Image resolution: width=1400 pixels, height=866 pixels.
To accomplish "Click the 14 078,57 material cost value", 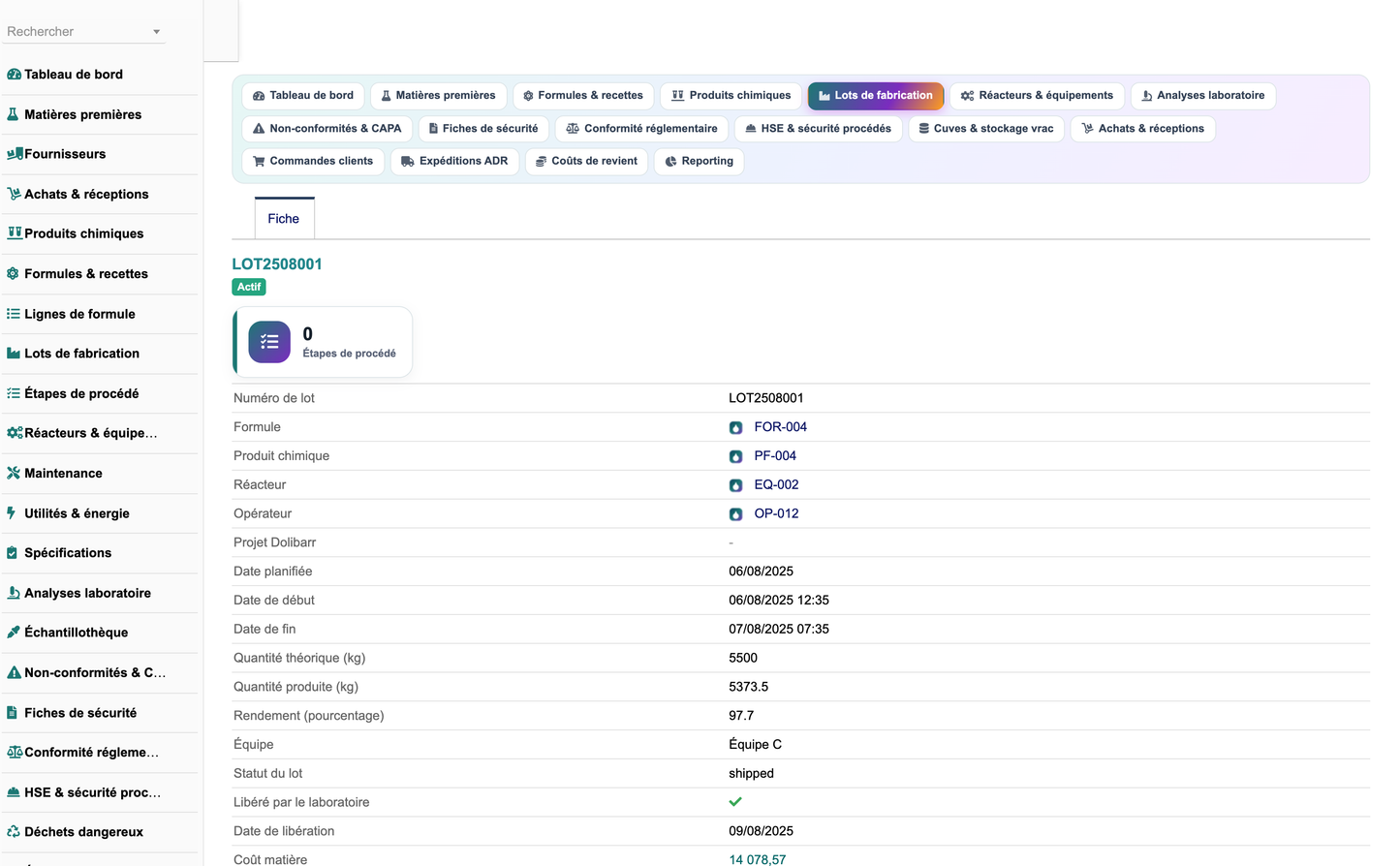I will (x=758, y=859).
